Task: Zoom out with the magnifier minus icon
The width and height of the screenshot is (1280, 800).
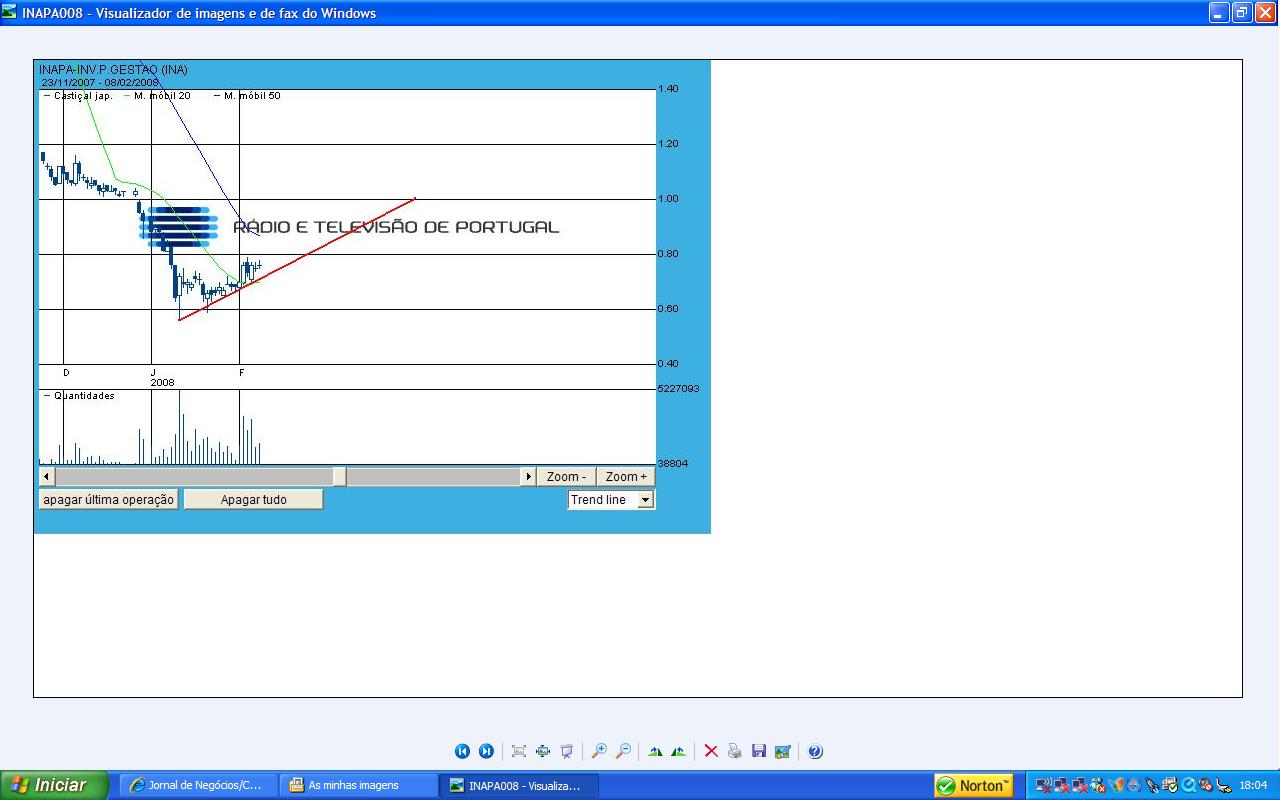Action: coord(623,751)
